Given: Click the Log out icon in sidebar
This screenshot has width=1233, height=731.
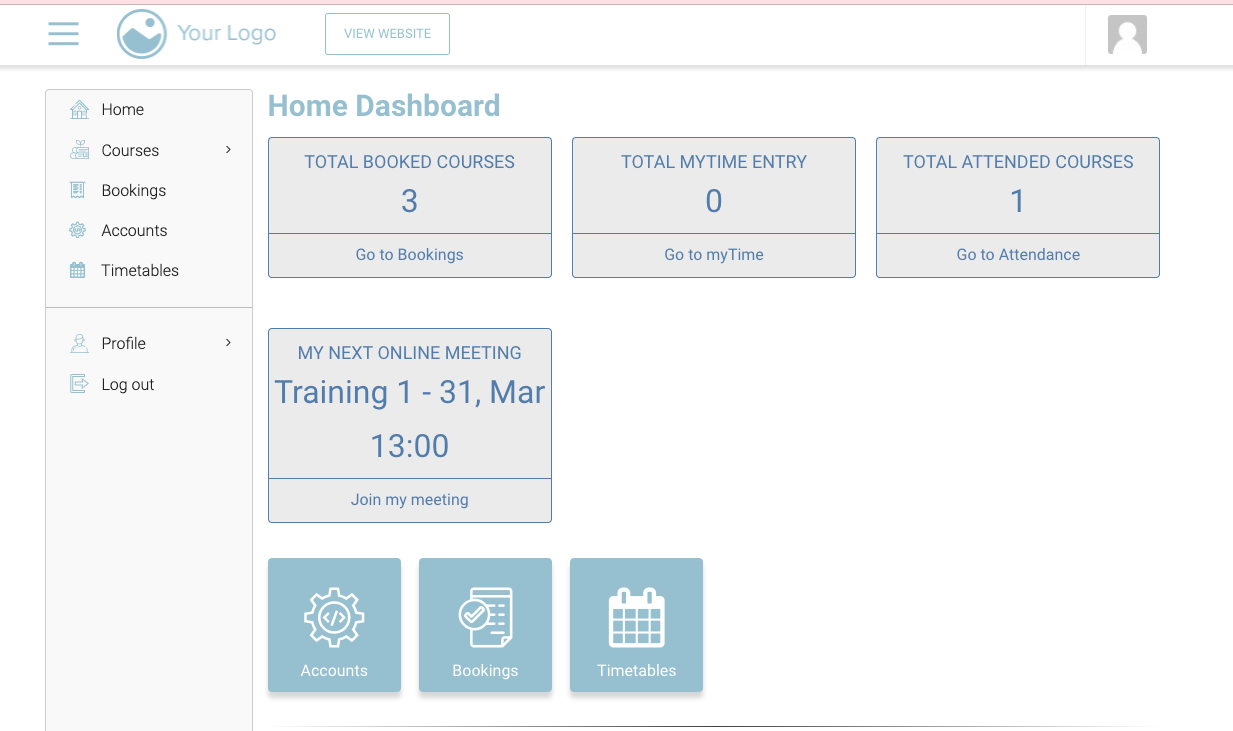Looking at the screenshot, I should pos(79,384).
